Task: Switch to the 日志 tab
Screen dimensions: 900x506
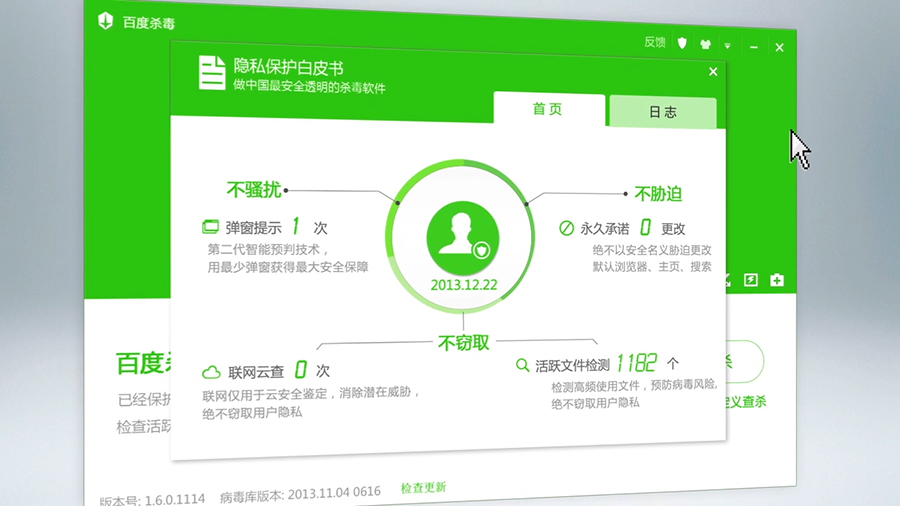Action: click(663, 112)
